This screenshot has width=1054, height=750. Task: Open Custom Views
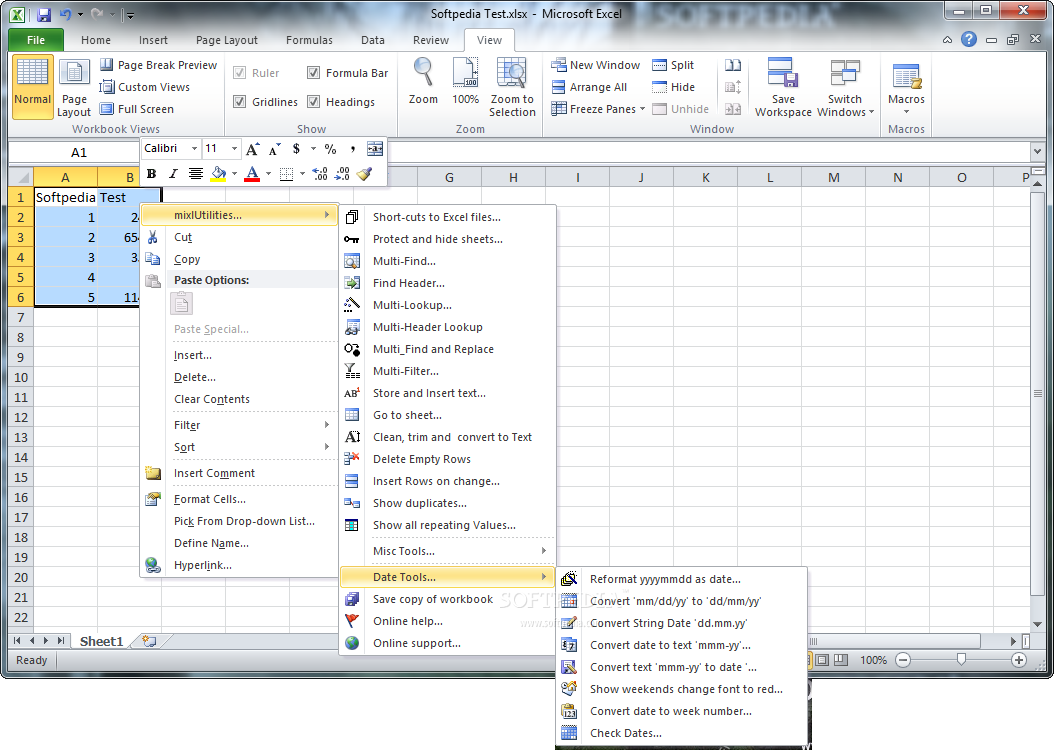click(145, 87)
